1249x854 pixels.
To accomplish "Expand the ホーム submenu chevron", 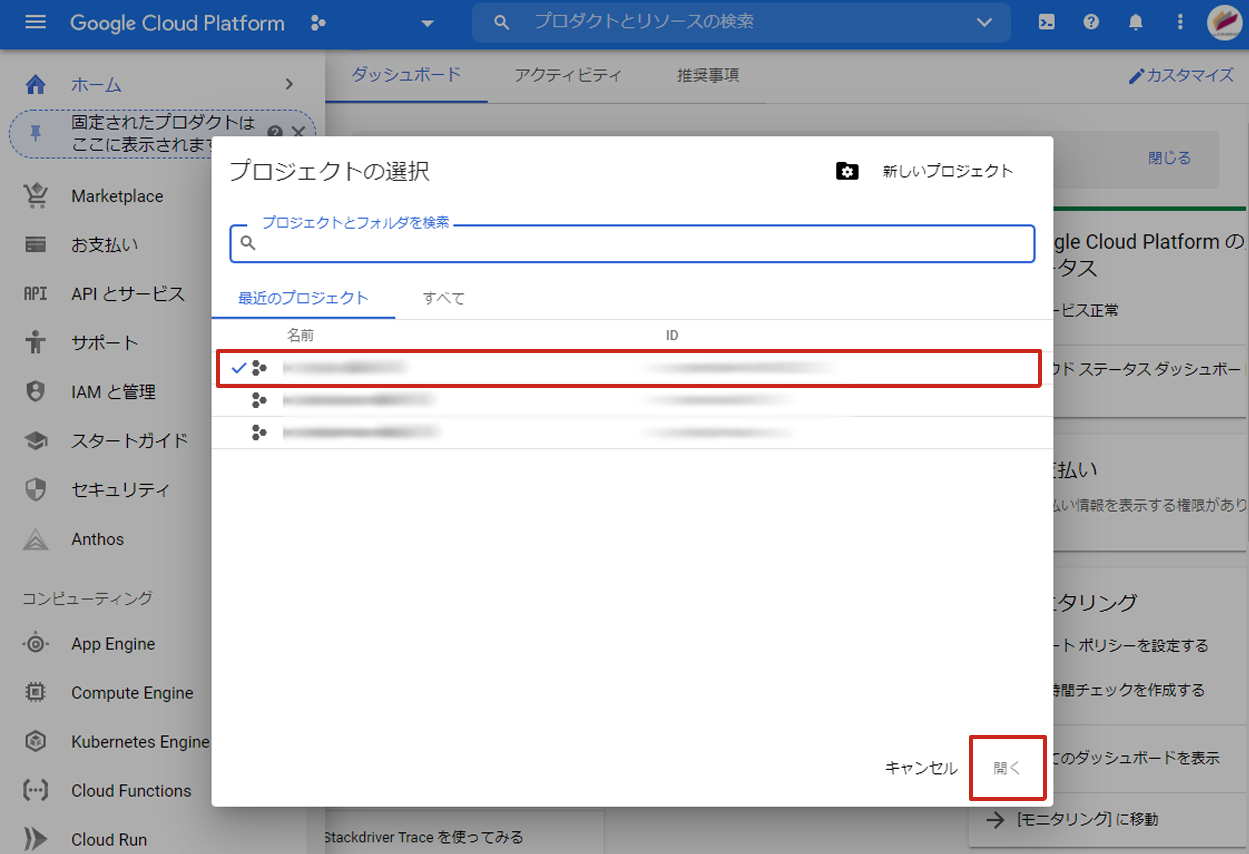I will (289, 85).
